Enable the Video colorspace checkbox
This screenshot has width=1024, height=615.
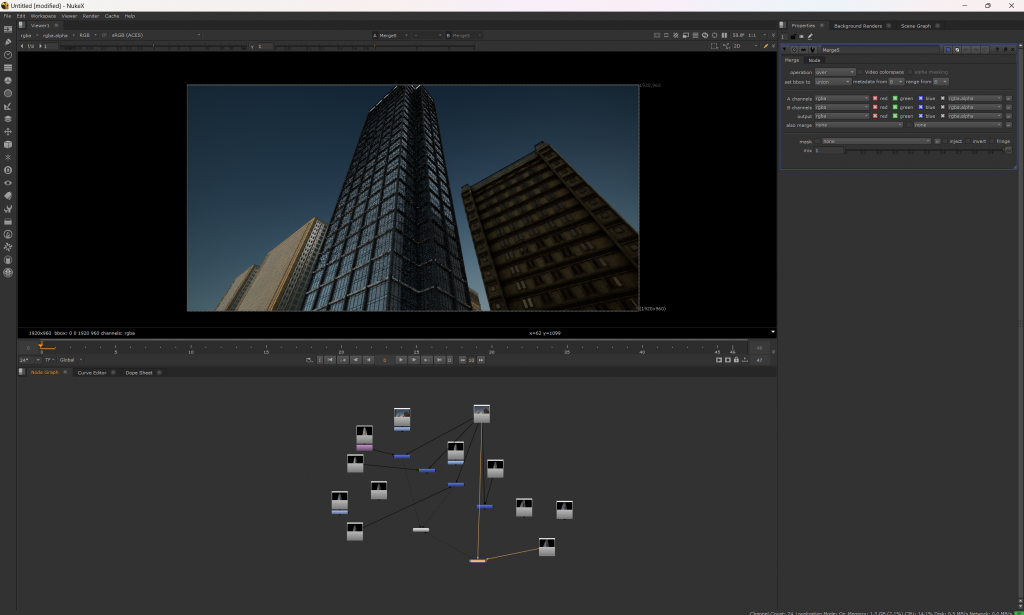(x=860, y=72)
